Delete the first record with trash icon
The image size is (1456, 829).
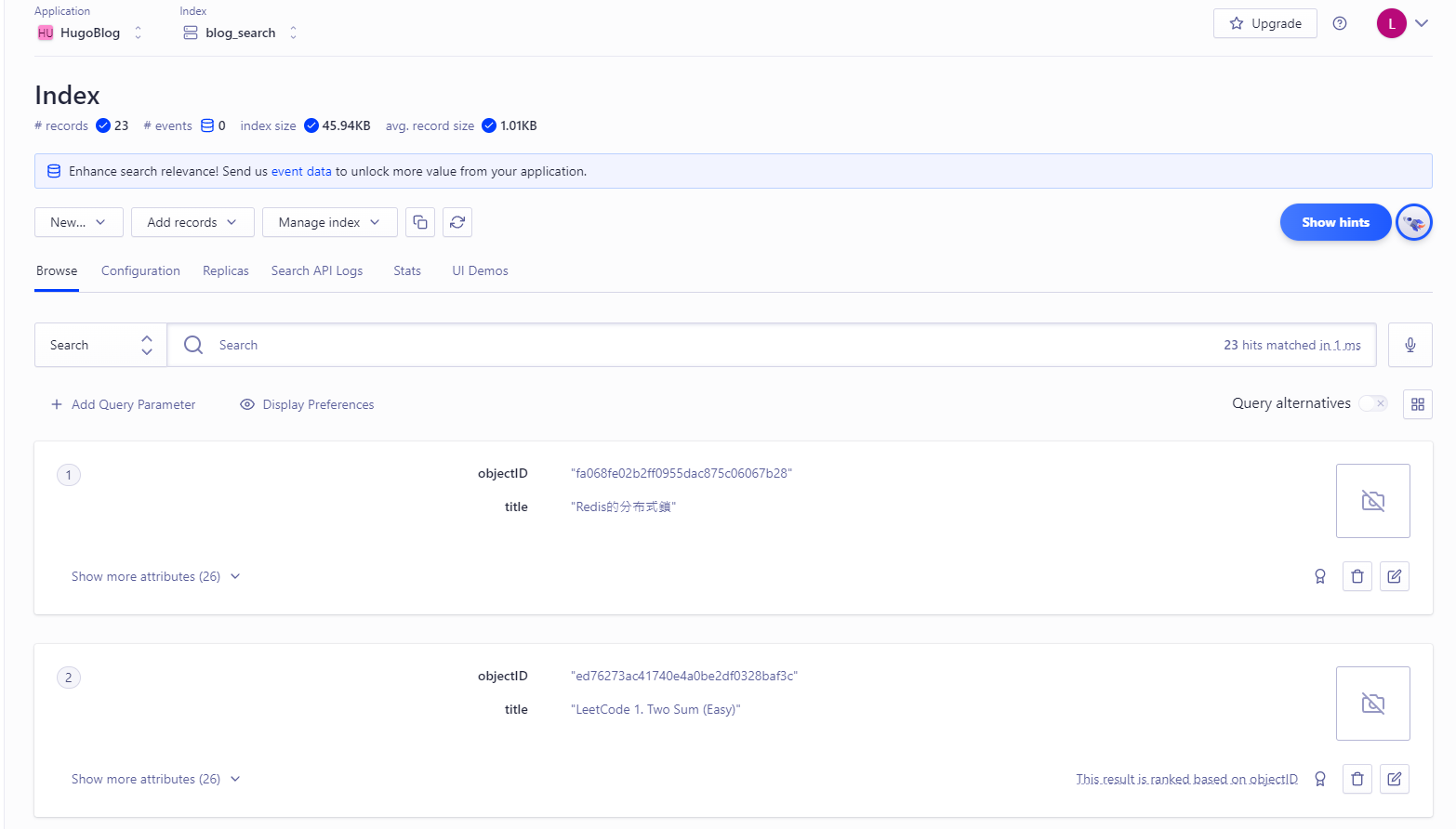pyautogui.click(x=1357, y=576)
